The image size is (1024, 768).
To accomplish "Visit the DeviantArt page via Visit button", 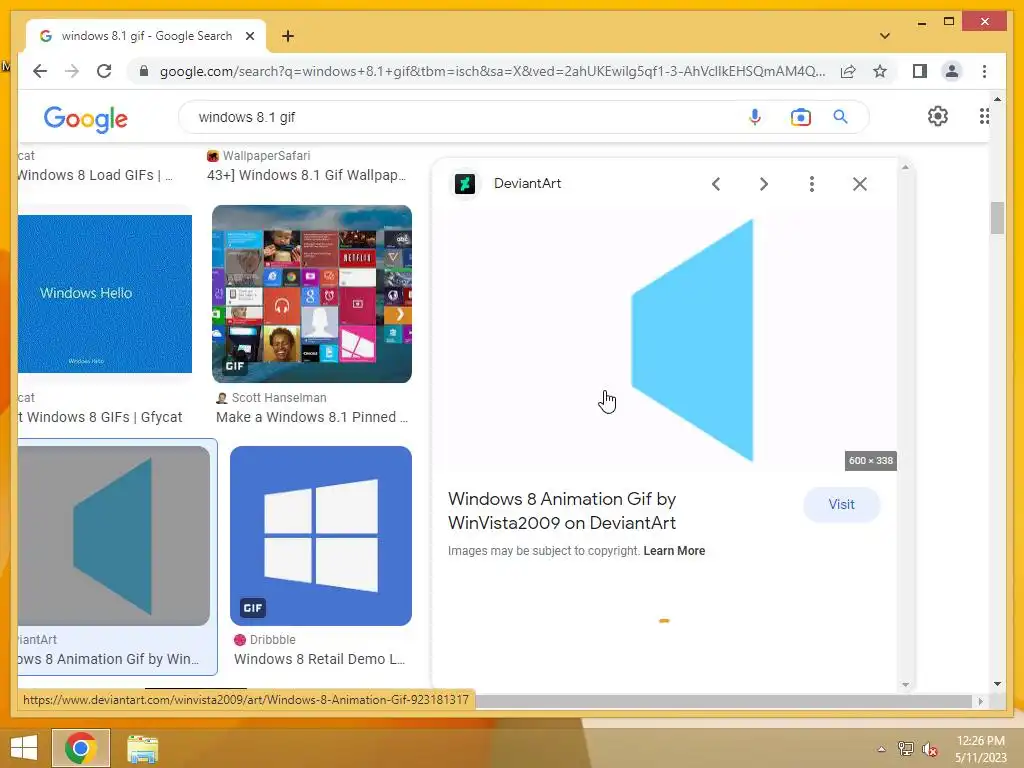I will pyautogui.click(x=841, y=504).
